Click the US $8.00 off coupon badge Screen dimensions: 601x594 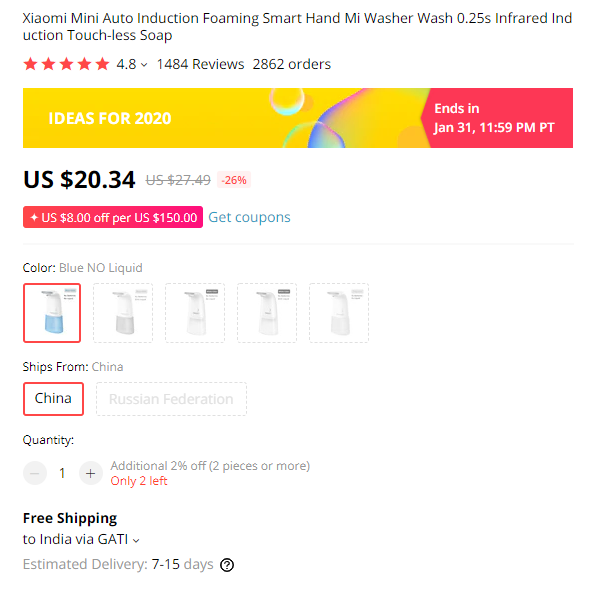(x=113, y=217)
